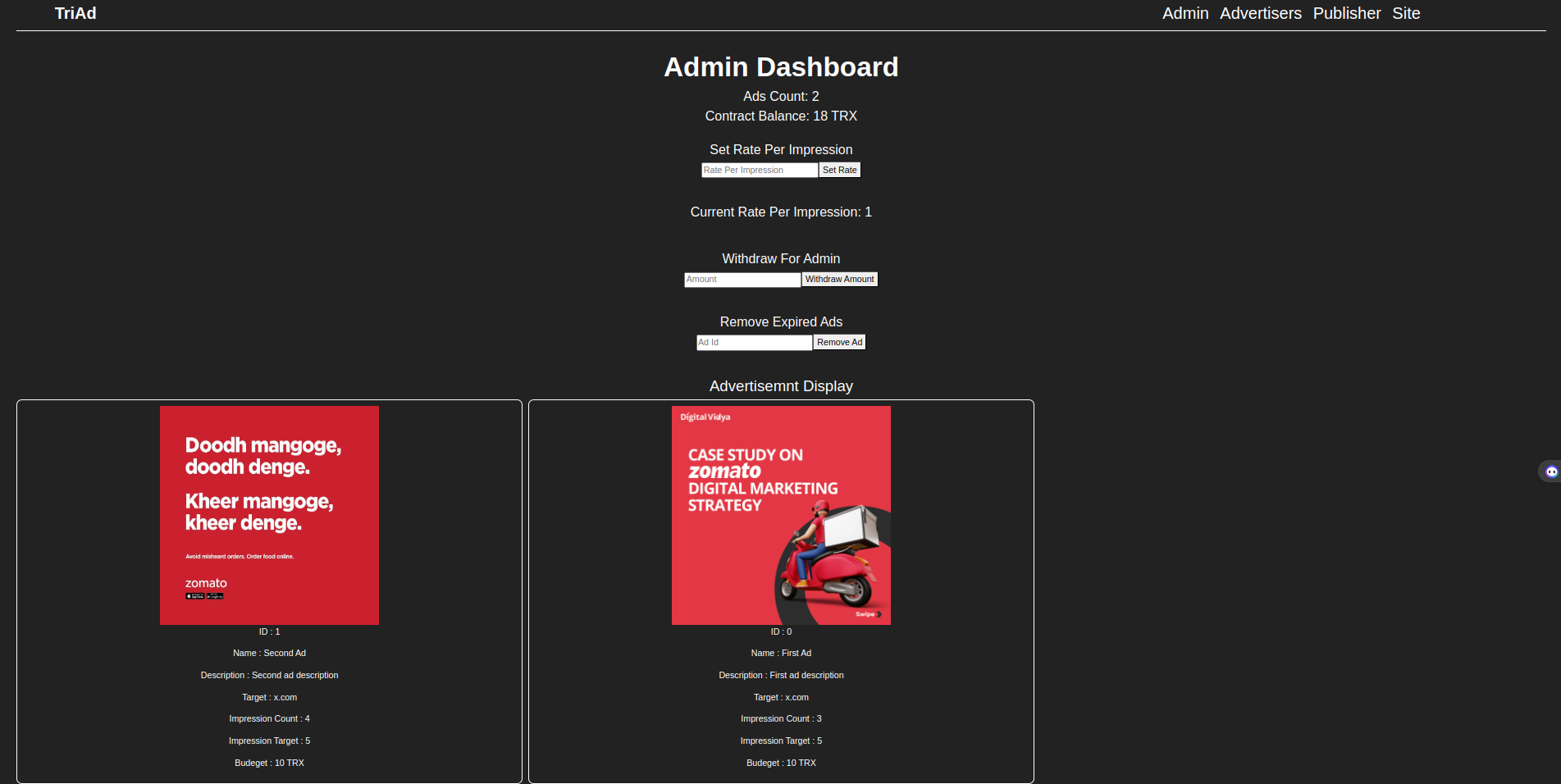Focus the withdraw Amount input field
Screen dimensions: 1561x784
tap(742, 280)
